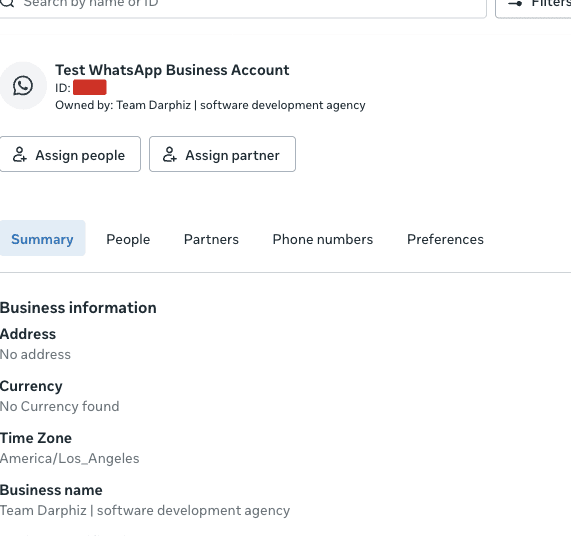Click the WhatsApp logo avatar icon
This screenshot has height=536, width=571.
point(23,86)
